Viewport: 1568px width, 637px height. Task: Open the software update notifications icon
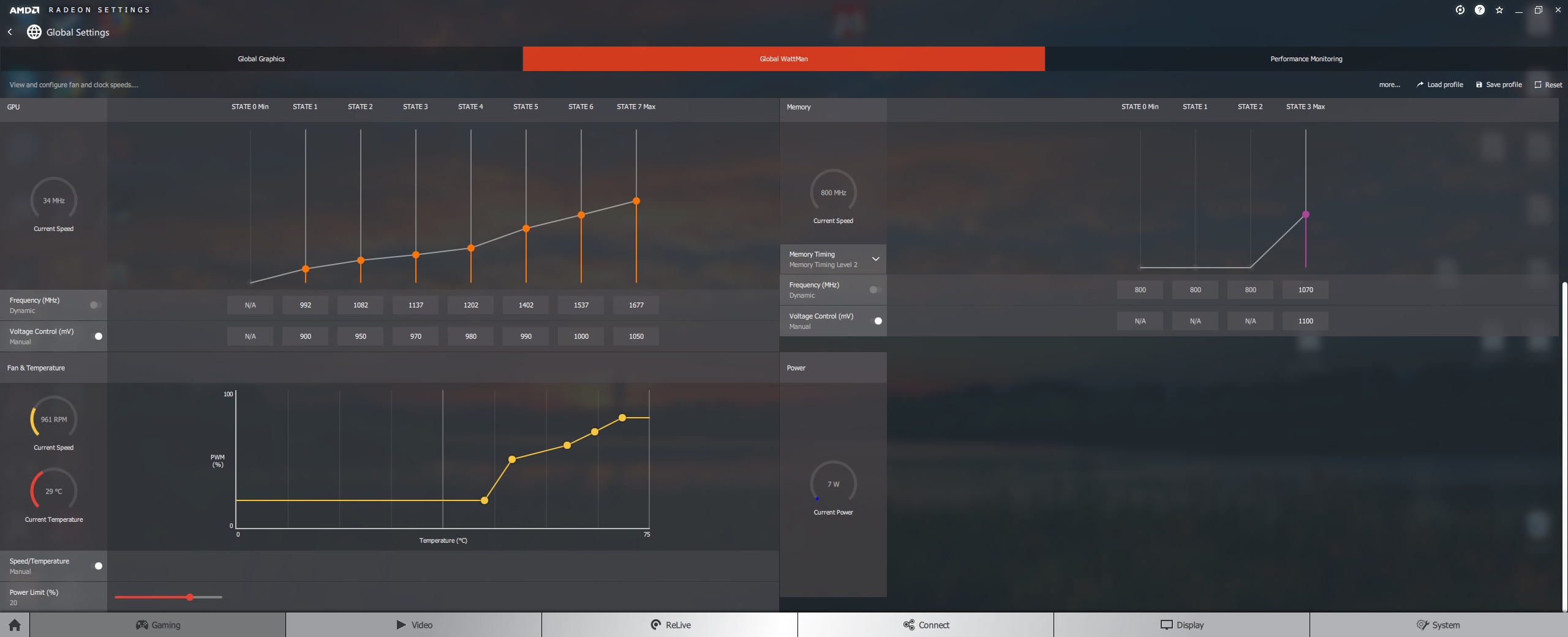click(x=1460, y=10)
